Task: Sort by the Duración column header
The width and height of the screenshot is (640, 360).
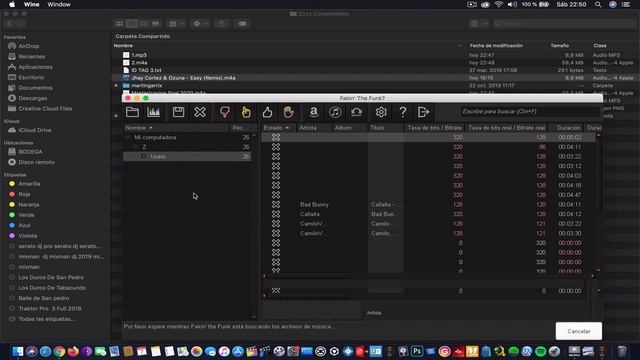Action: (x=566, y=128)
